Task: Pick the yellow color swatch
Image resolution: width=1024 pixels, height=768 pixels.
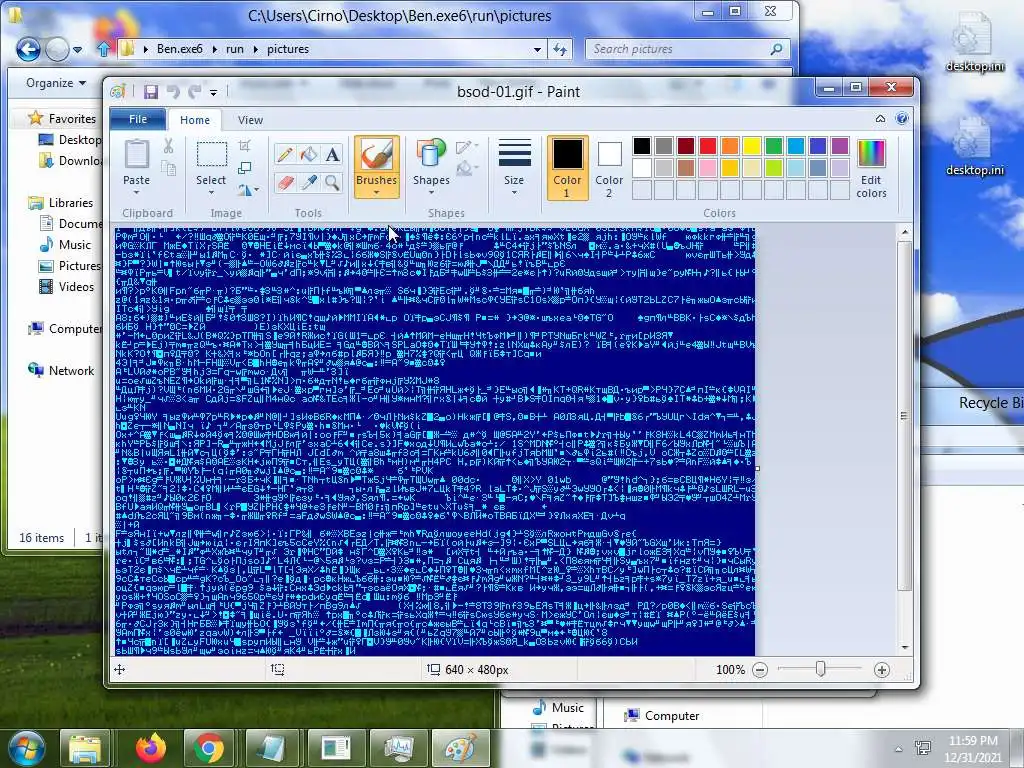Action: pyautogui.click(x=752, y=146)
